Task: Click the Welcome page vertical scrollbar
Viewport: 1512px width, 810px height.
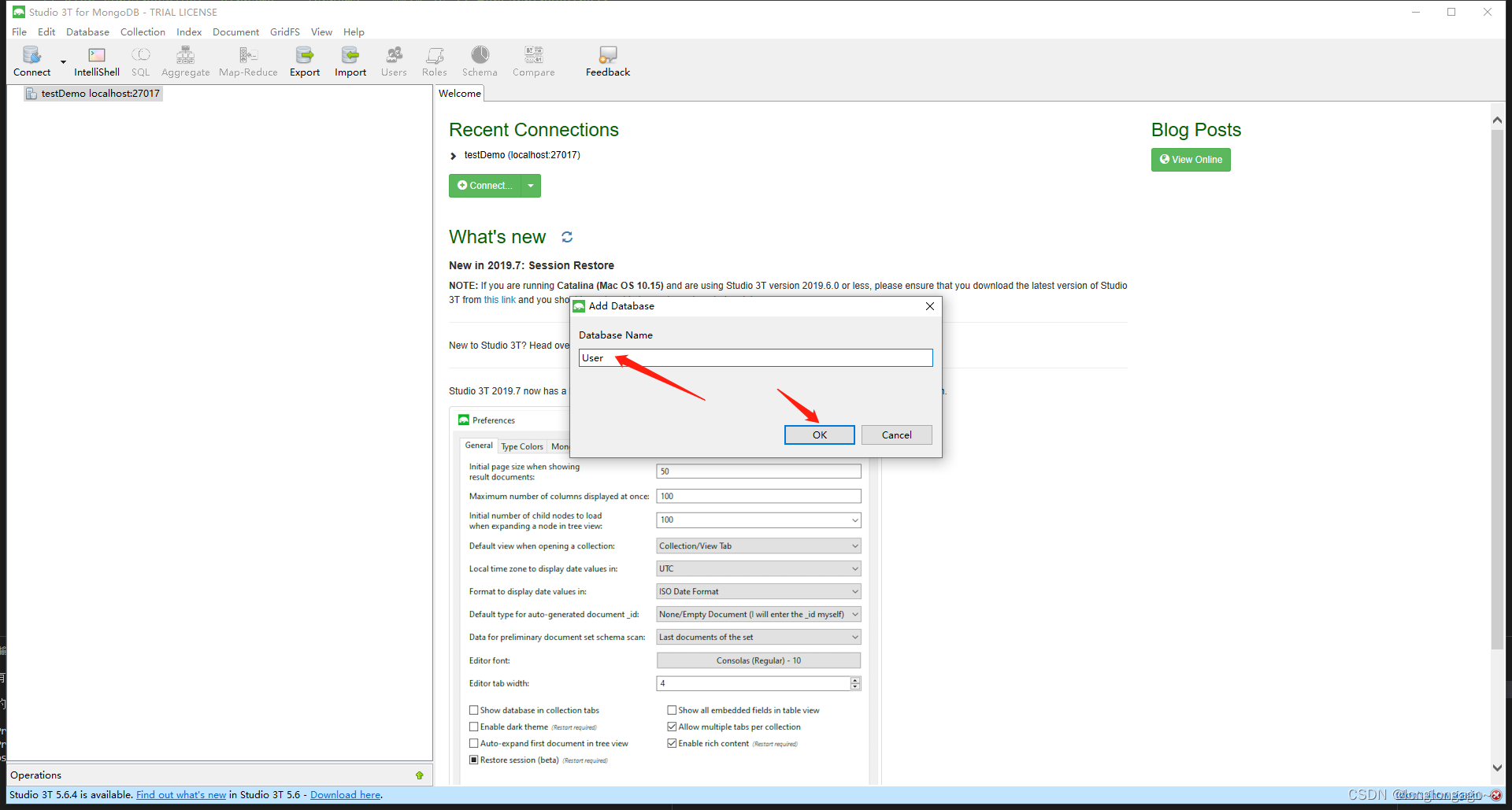Action: click(1497, 390)
